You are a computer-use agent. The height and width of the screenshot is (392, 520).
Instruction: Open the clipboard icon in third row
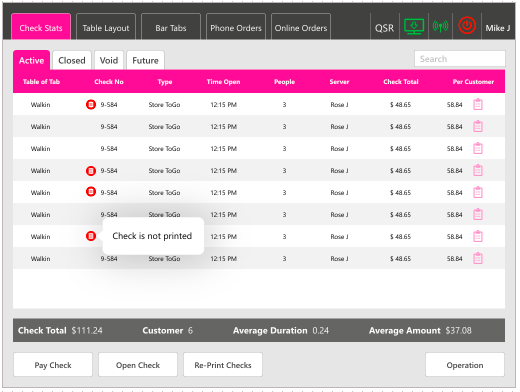click(478, 148)
